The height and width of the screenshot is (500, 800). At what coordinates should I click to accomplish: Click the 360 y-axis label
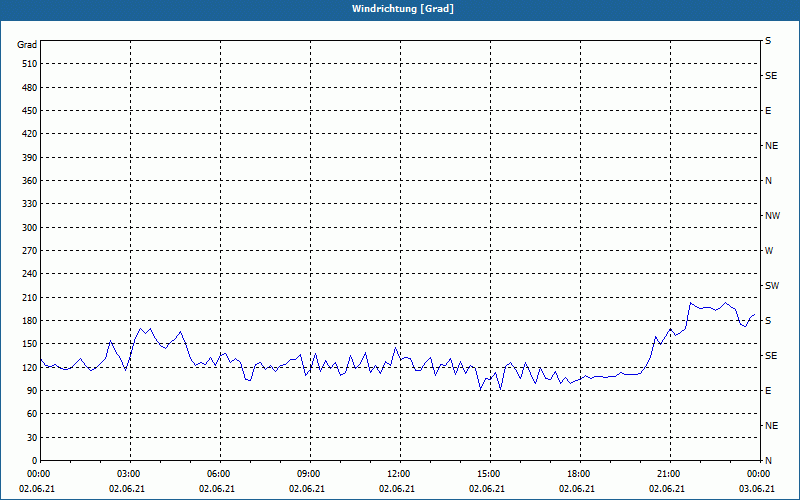tap(30, 181)
